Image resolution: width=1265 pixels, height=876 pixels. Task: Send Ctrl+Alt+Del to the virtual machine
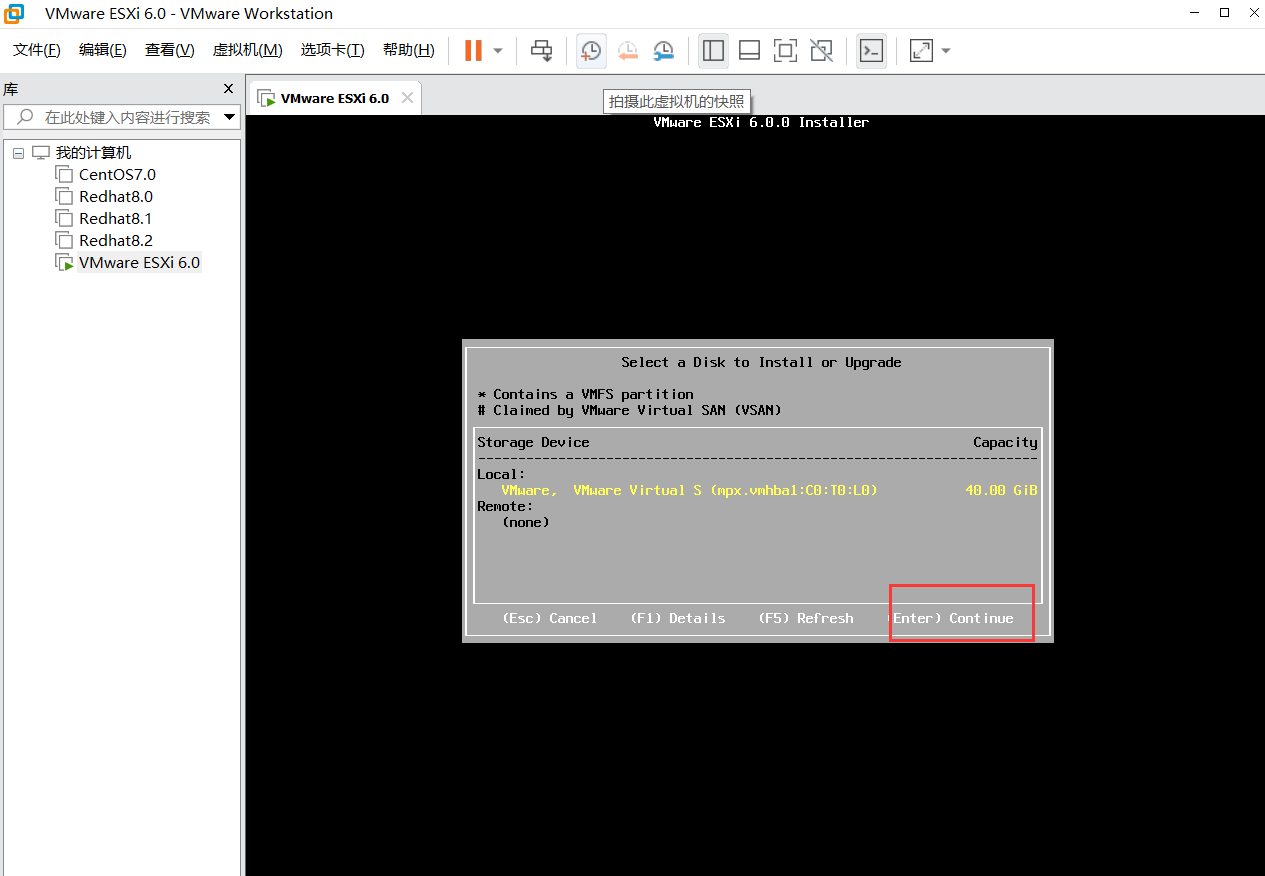pyautogui.click(x=541, y=50)
